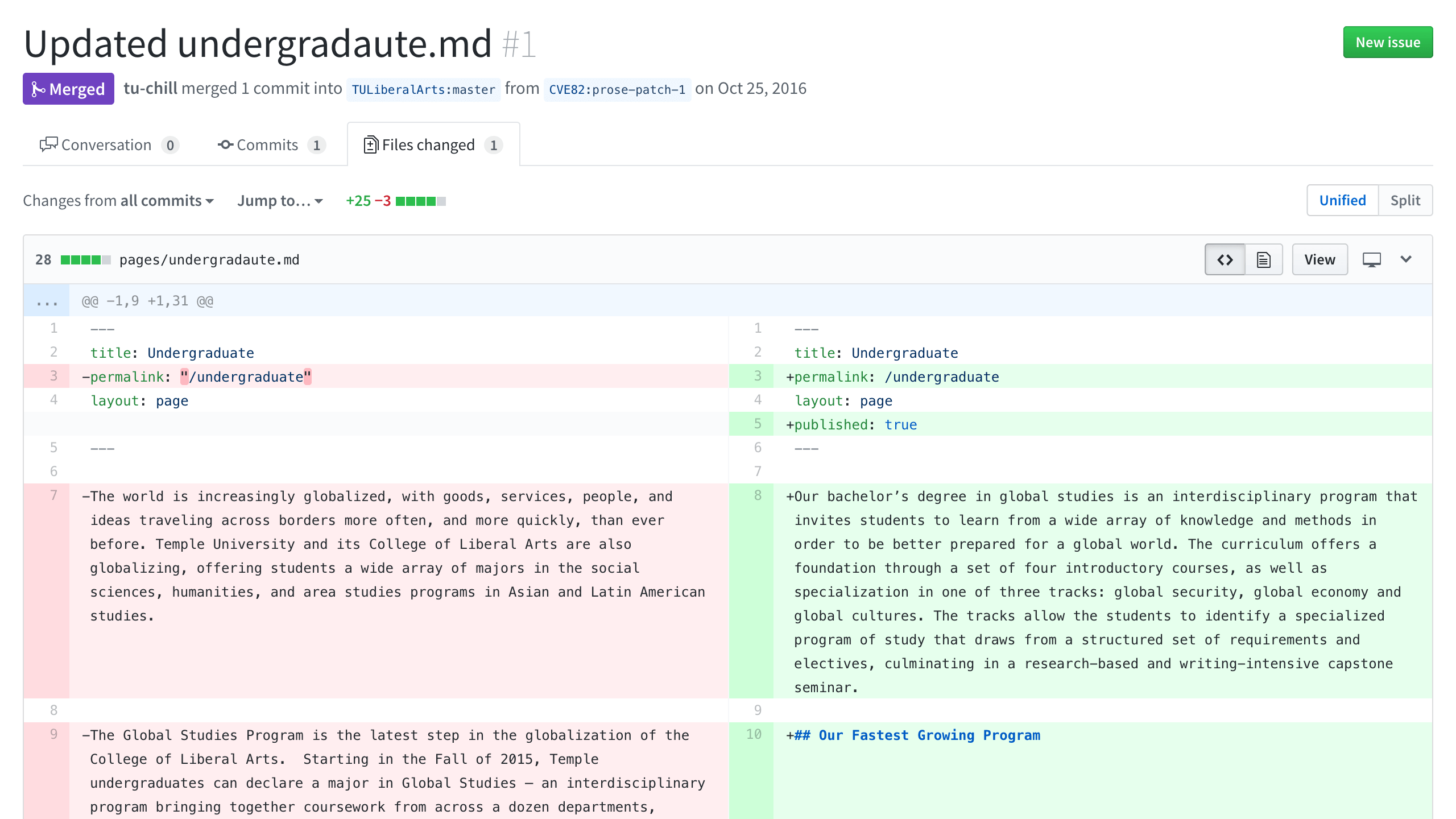
Task: Click the View button for the file
Action: tap(1319, 259)
